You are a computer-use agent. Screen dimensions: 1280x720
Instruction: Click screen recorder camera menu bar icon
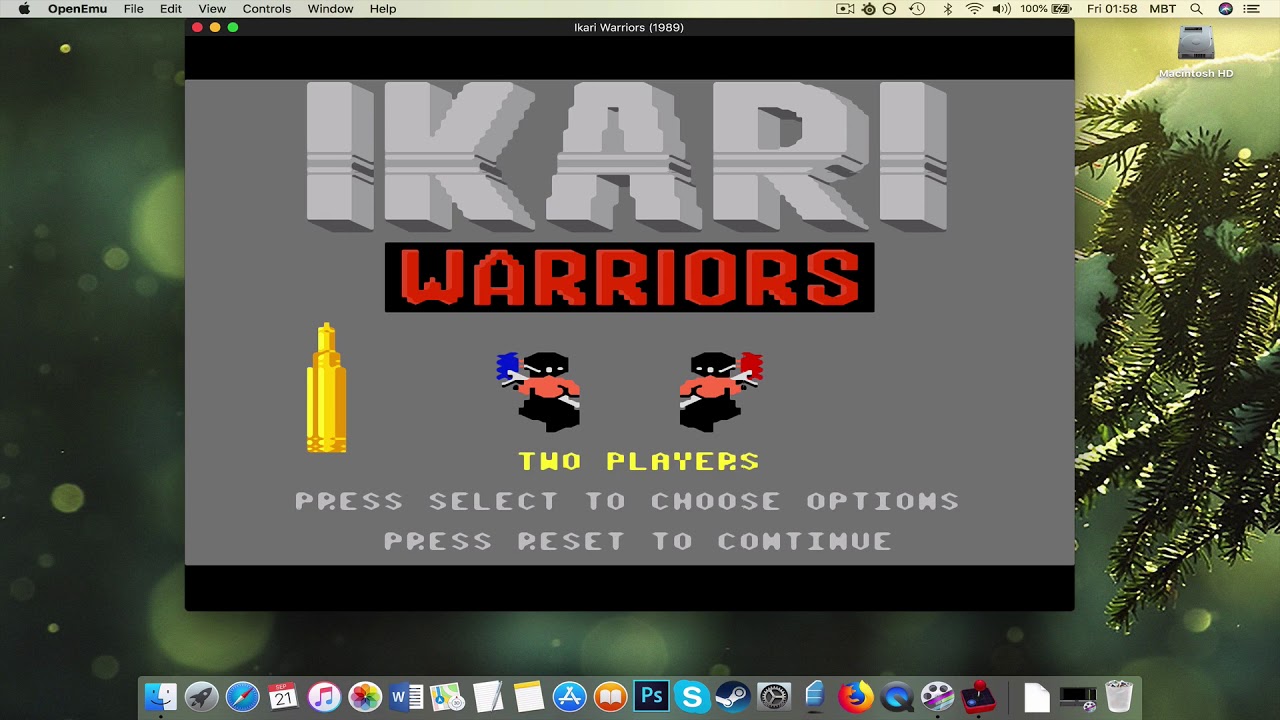click(845, 9)
